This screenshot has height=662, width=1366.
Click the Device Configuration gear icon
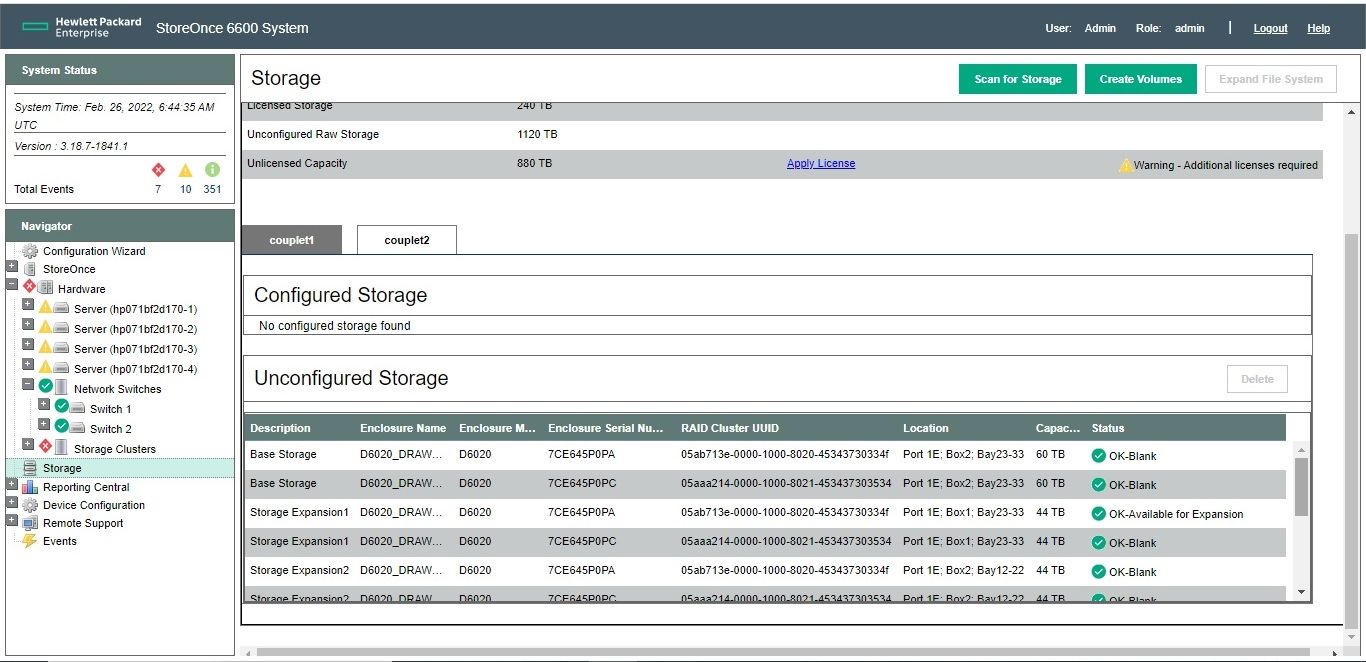click(x=30, y=505)
